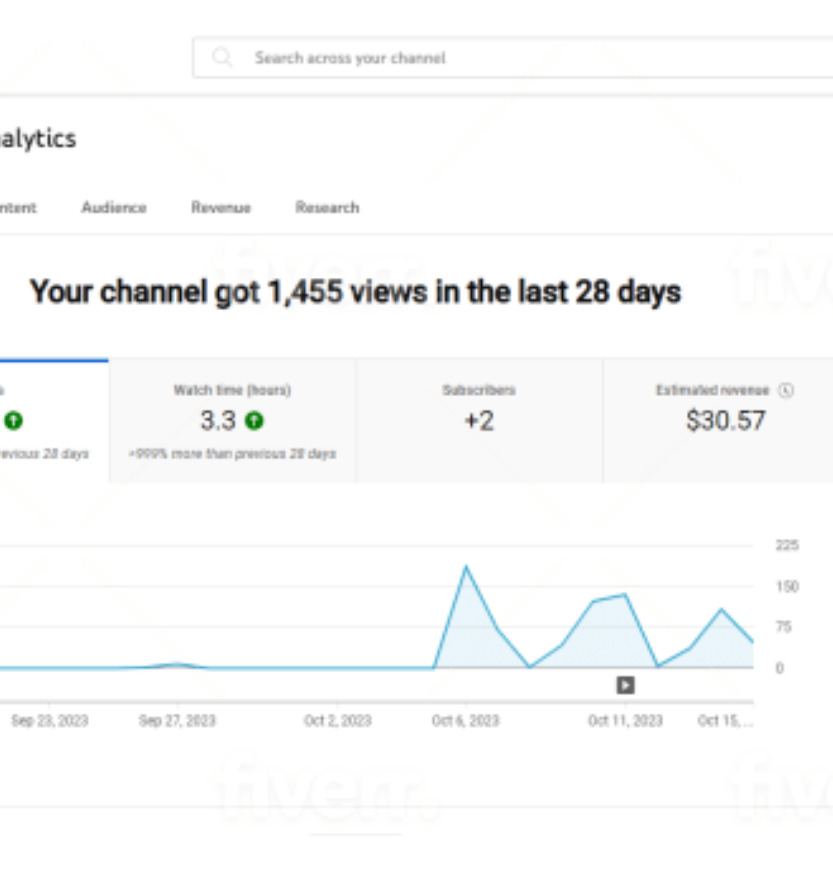Click the green up arrow beside 3.3
833x881 pixels.
[x=255, y=422]
